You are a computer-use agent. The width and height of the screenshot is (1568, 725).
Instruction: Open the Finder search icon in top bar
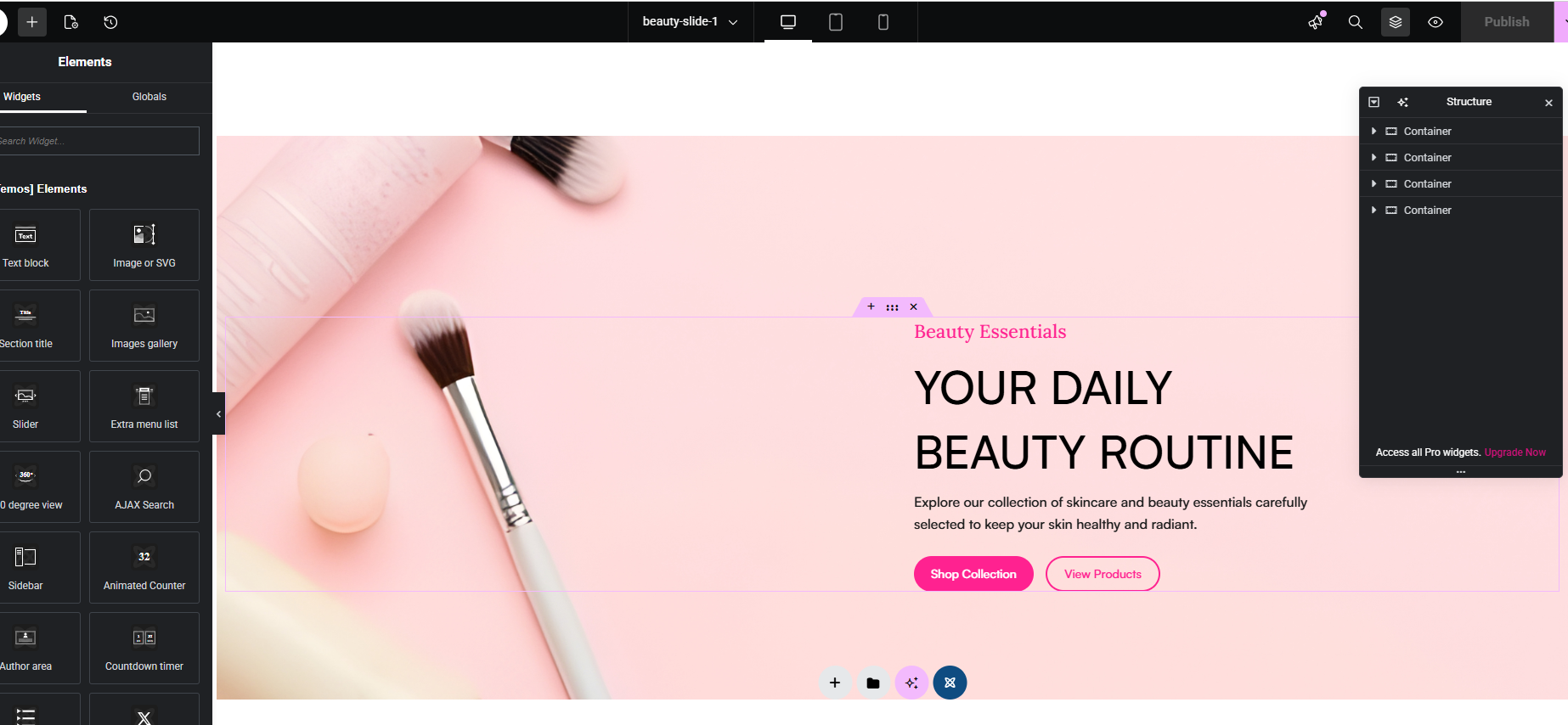(x=1356, y=22)
